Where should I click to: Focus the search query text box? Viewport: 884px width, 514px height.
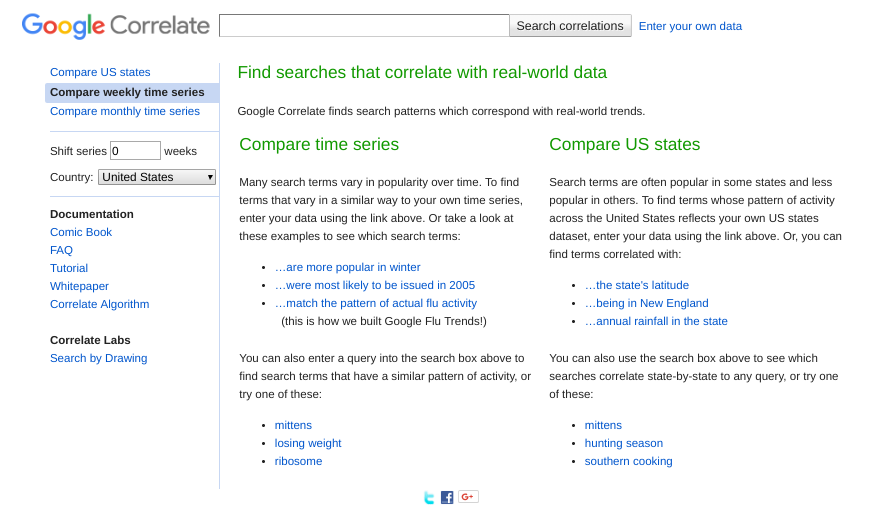[x=364, y=25]
